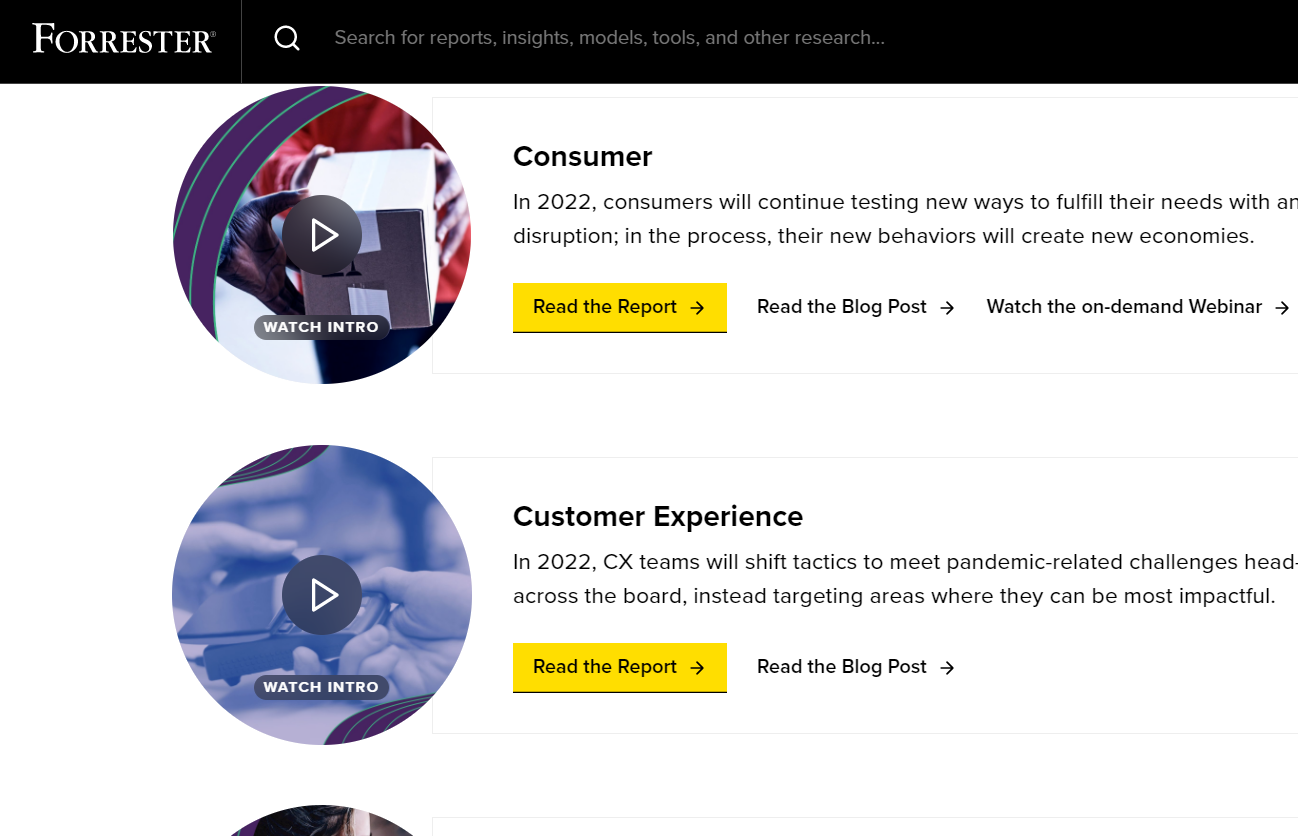Screen dimensions: 1298x836
Task: Click arrow beside Customer Experience Blog Post
Action: coord(947,668)
